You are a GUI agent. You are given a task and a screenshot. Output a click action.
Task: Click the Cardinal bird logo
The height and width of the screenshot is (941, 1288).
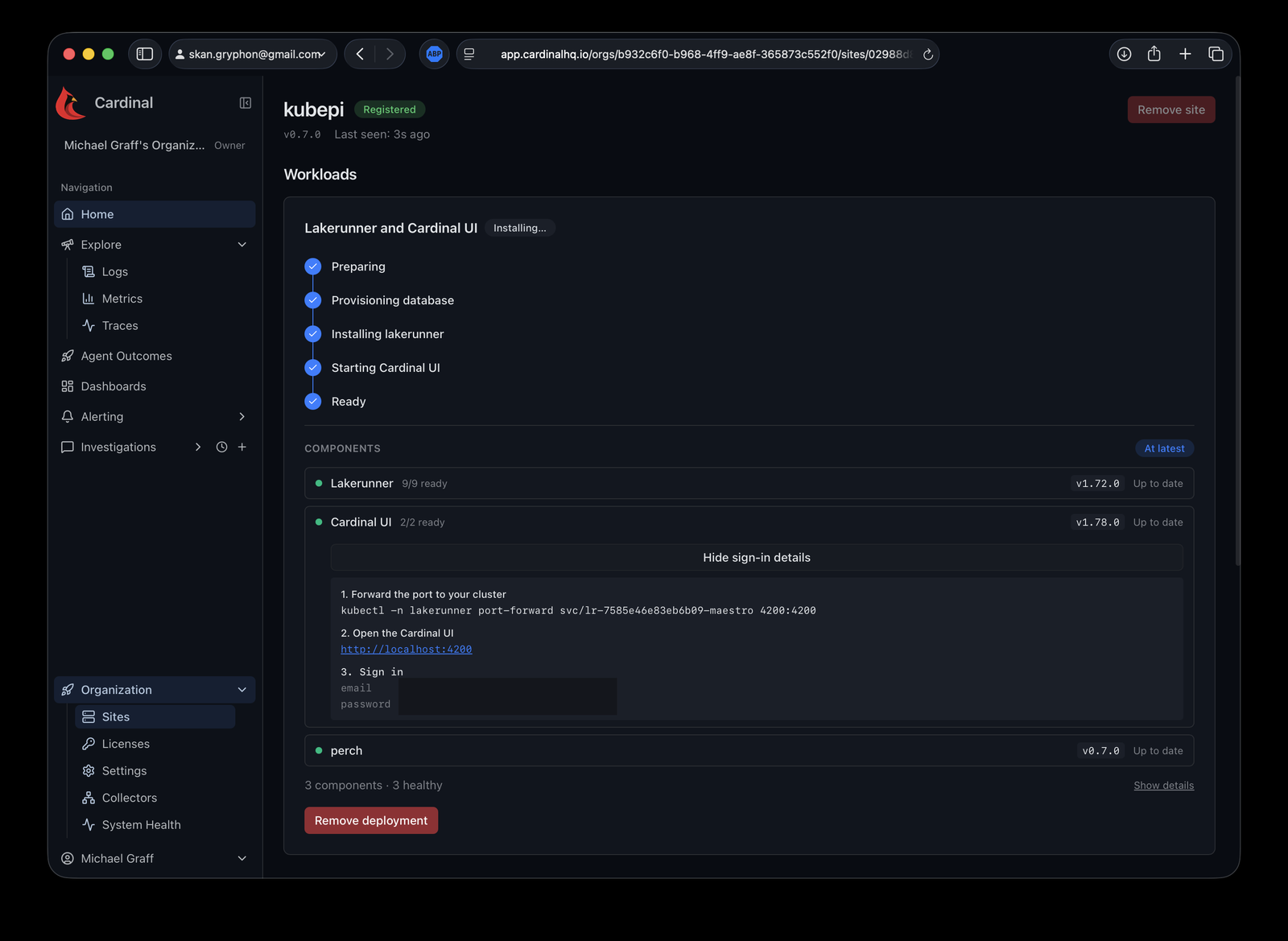(x=71, y=103)
